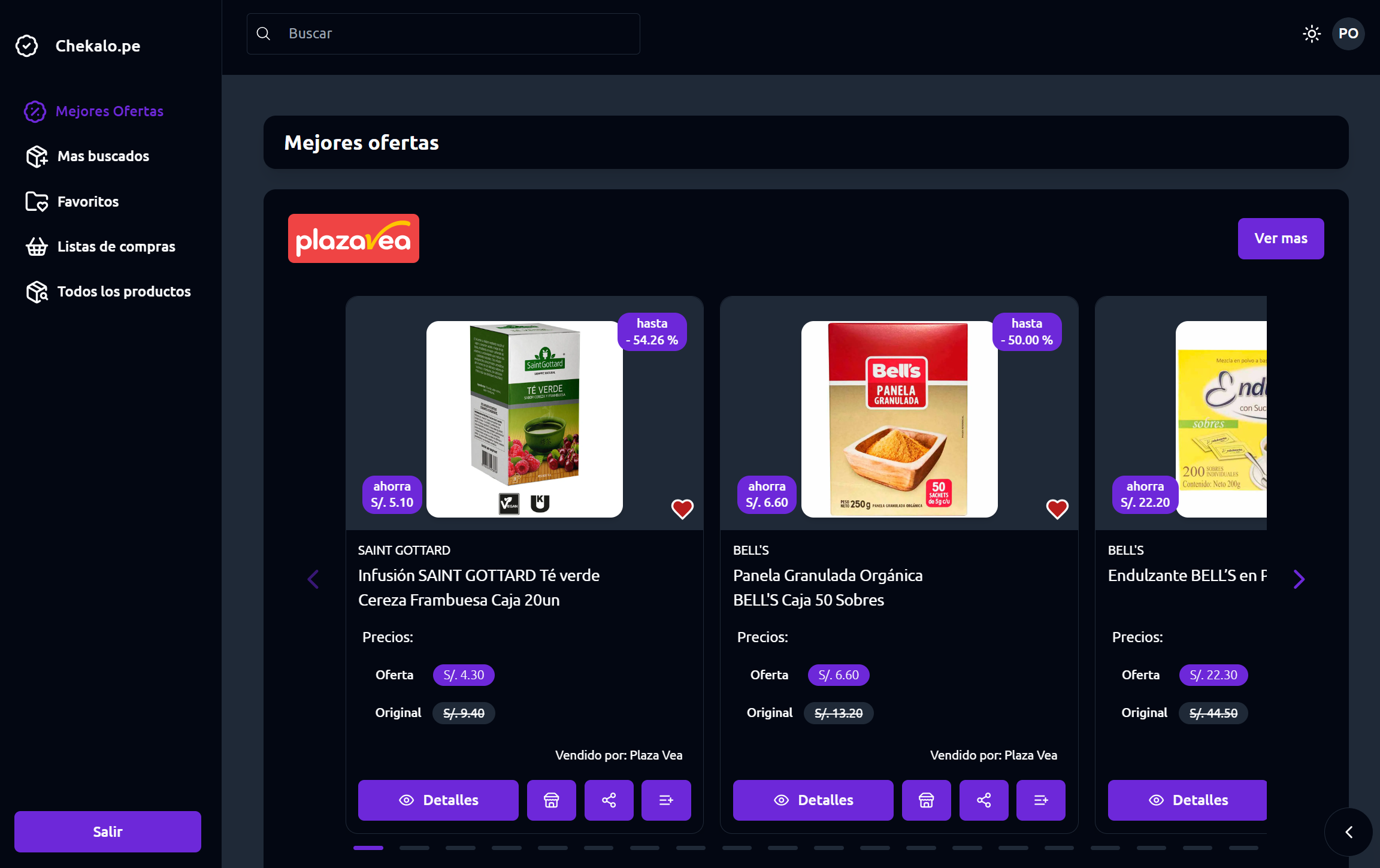The image size is (1380, 868).
Task: Click store icon on Panela Granulada card
Action: (x=927, y=800)
